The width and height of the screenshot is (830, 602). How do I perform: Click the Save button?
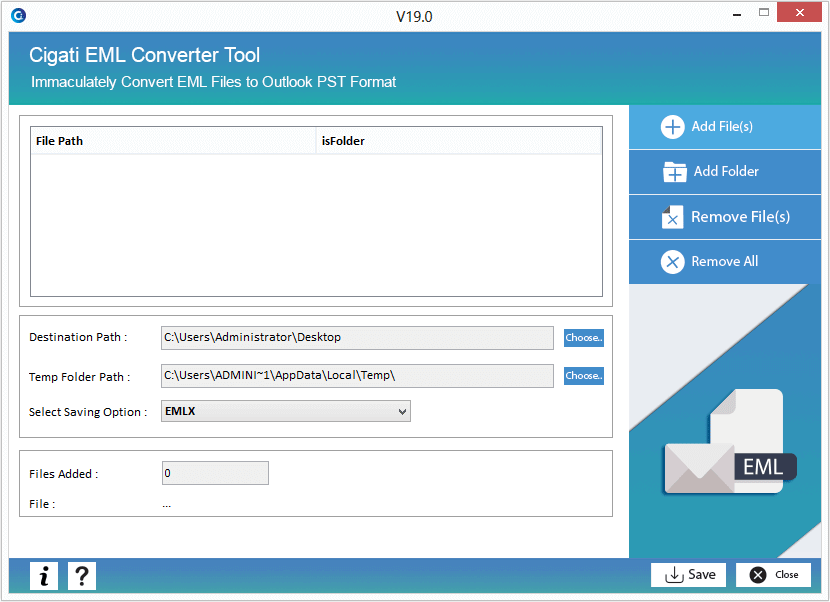[x=688, y=574]
